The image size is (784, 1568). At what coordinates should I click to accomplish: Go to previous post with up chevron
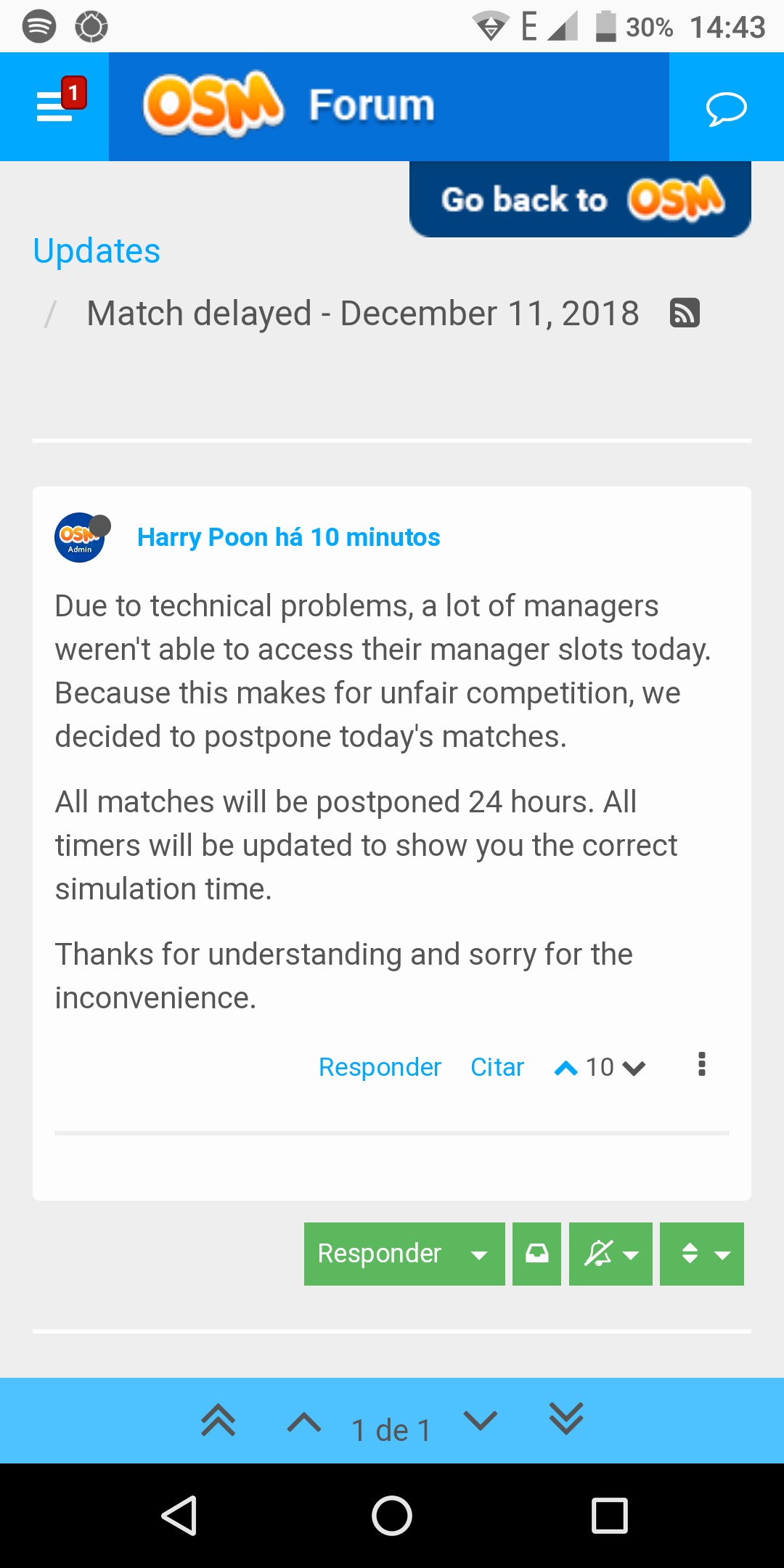point(304,1422)
